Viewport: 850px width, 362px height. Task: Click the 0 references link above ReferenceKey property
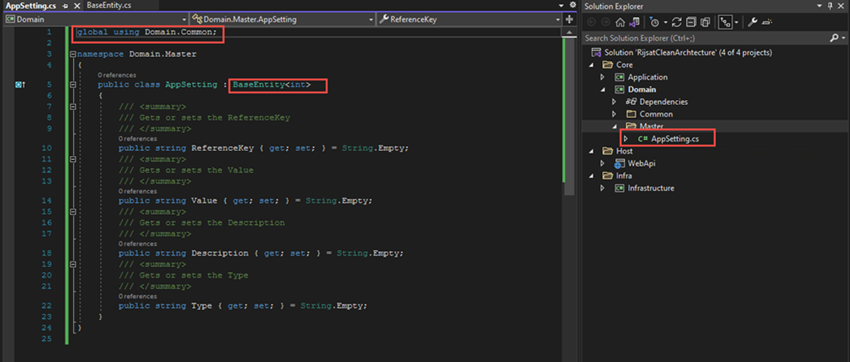tap(138, 139)
